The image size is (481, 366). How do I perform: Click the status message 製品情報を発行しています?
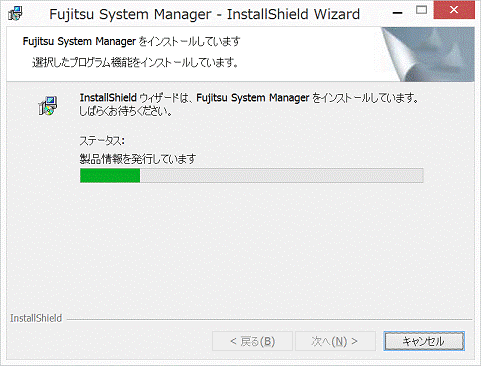pos(138,159)
